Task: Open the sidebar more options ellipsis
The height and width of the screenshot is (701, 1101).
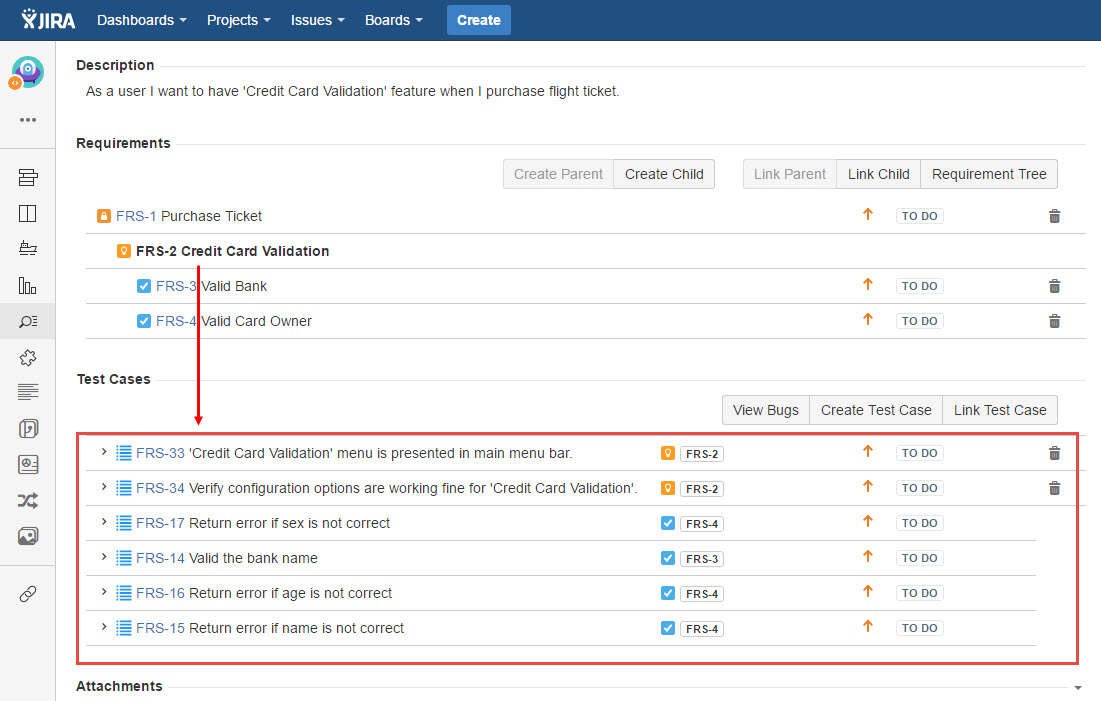Action: point(28,120)
